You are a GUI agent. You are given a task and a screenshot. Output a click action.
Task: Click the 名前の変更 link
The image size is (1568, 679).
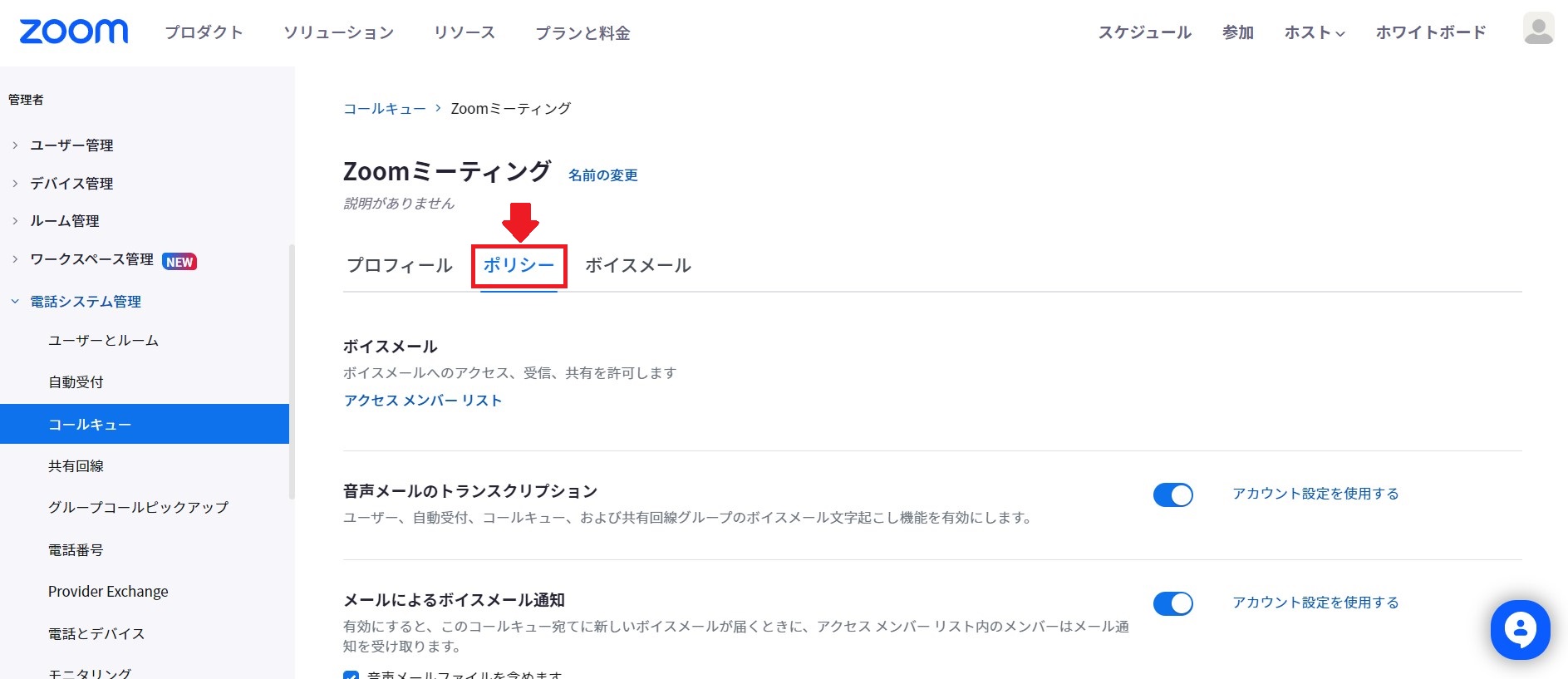pos(603,175)
